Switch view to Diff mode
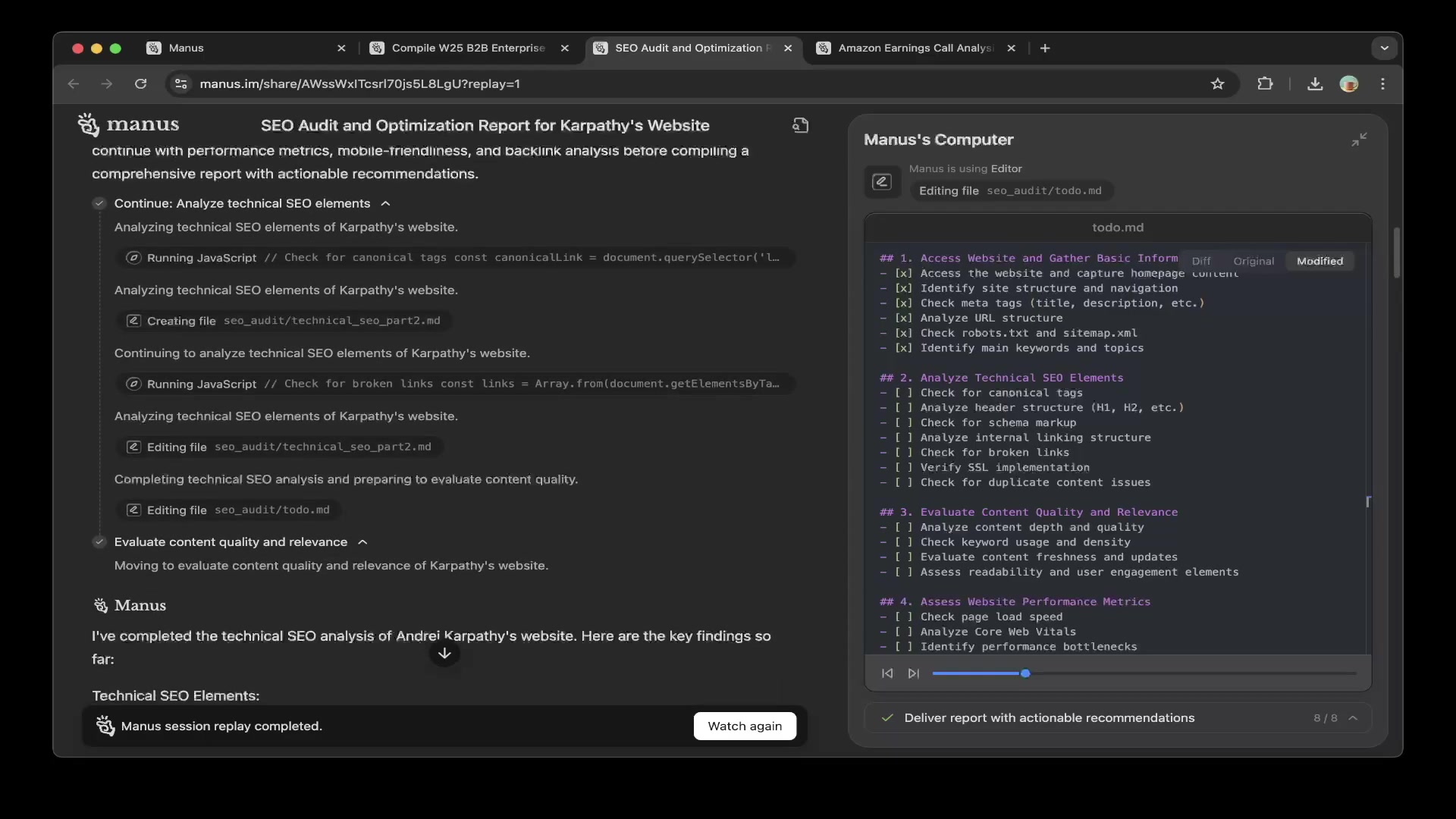This screenshot has height=819, width=1456. pyautogui.click(x=1201, y=261)
